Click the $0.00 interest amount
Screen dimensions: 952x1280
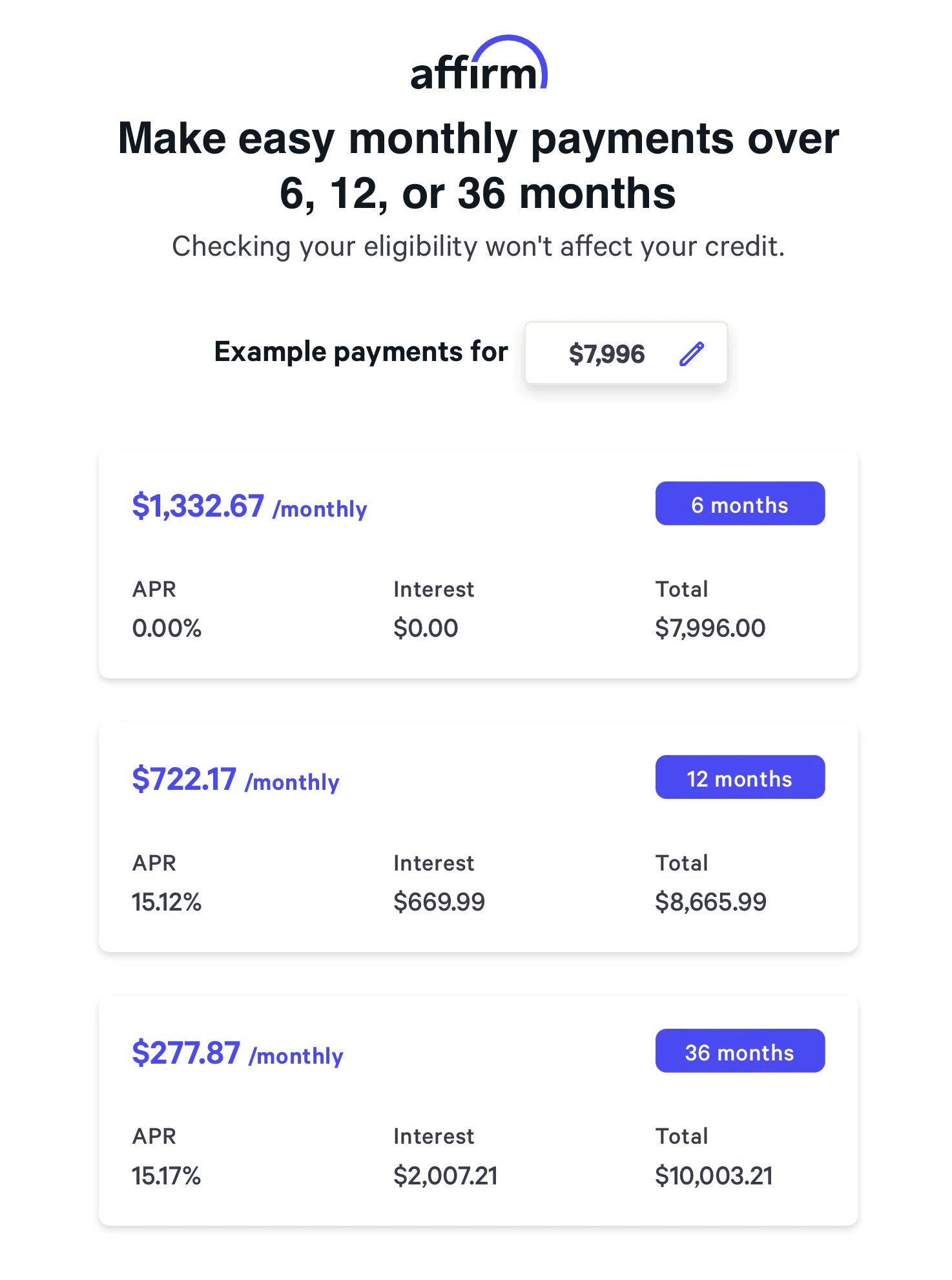pyautogui.click(x=426, y=628)
